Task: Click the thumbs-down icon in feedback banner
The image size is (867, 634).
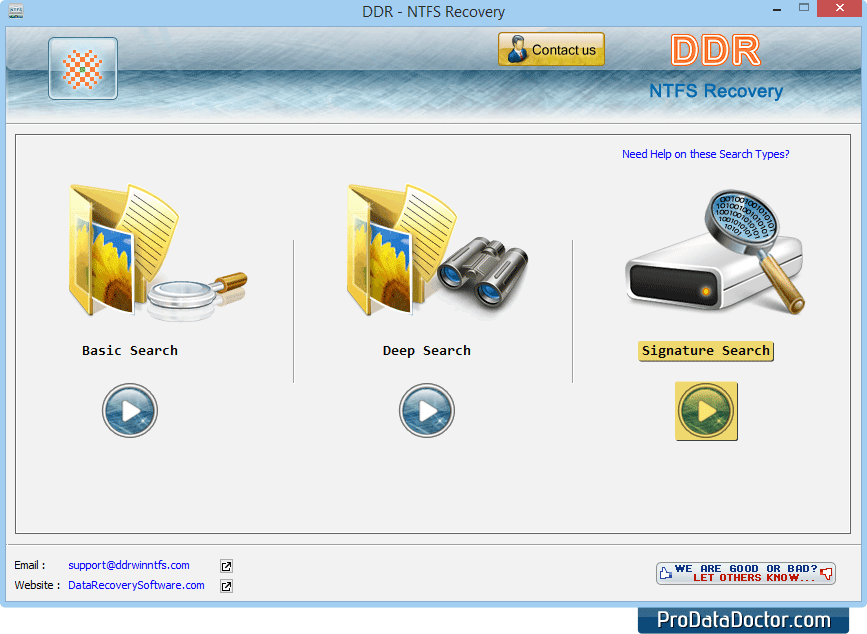Action: pos(827,573)
